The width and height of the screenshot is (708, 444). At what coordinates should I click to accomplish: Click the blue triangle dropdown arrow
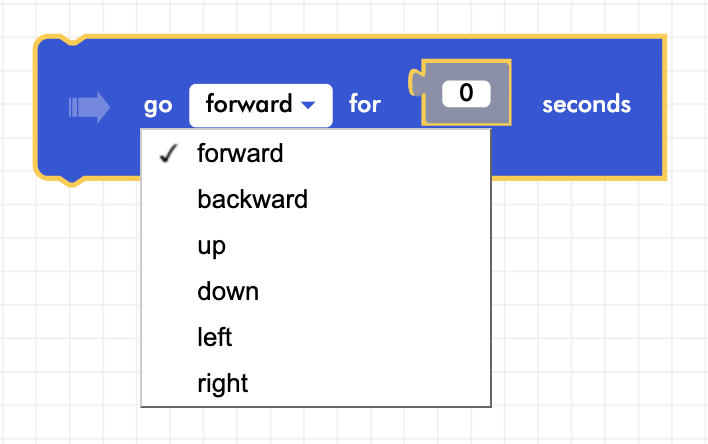coord(309,104)
